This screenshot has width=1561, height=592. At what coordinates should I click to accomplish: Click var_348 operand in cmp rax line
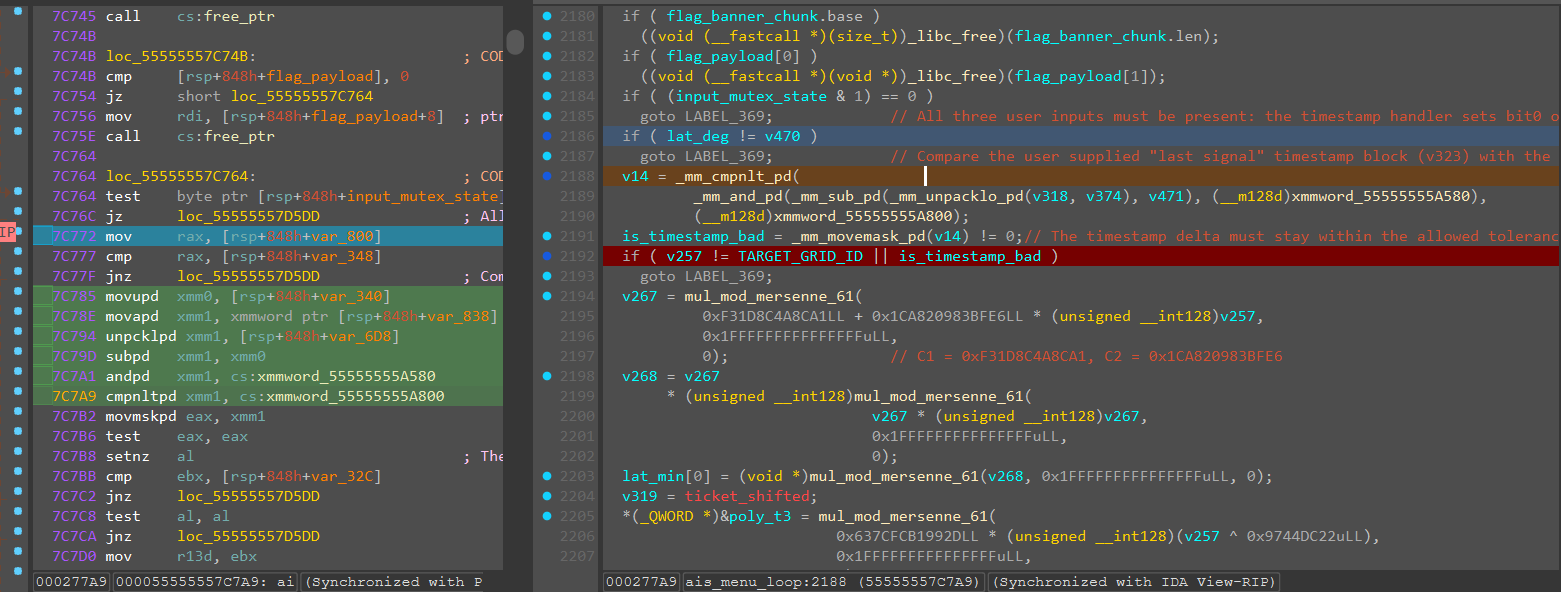[344, 257]
